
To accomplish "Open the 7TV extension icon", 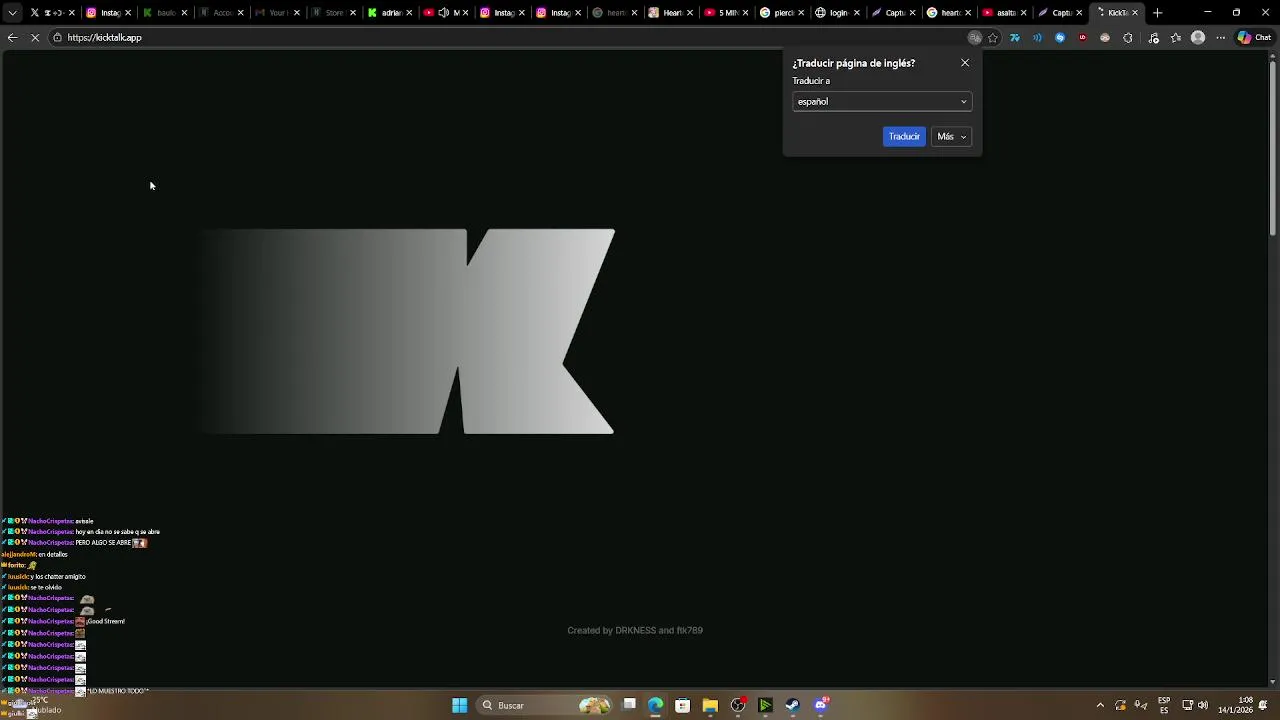I will [1015, 37].
